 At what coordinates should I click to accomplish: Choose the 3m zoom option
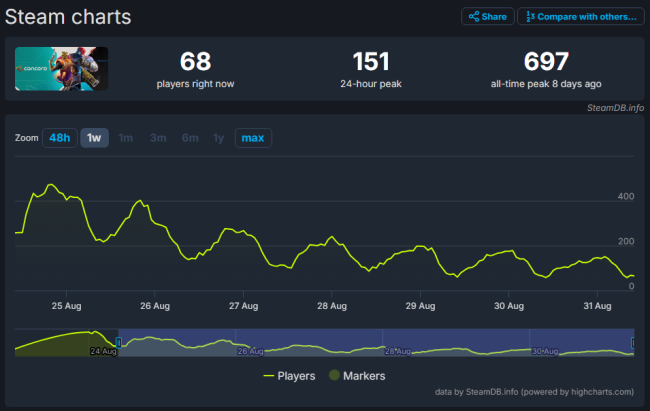click(158, 138)
